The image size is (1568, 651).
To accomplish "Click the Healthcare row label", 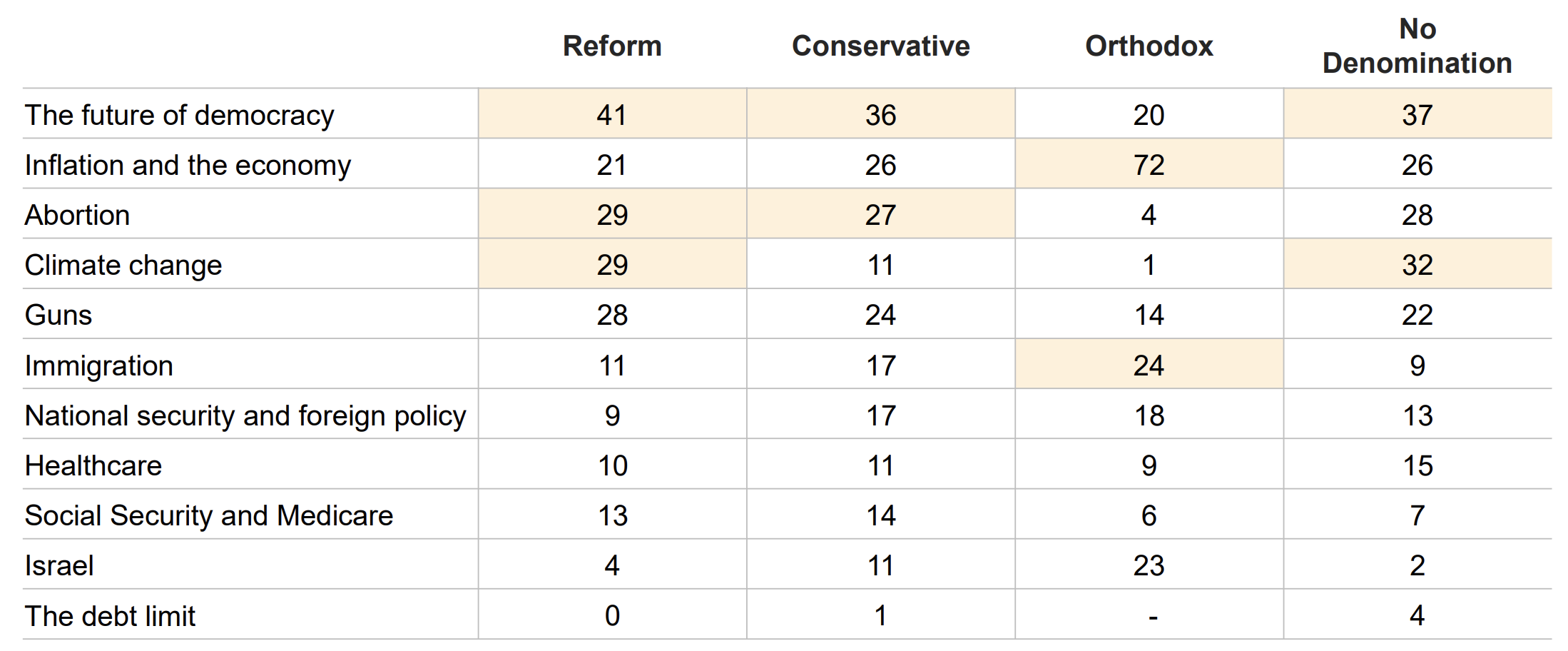I will pos(93,465).
